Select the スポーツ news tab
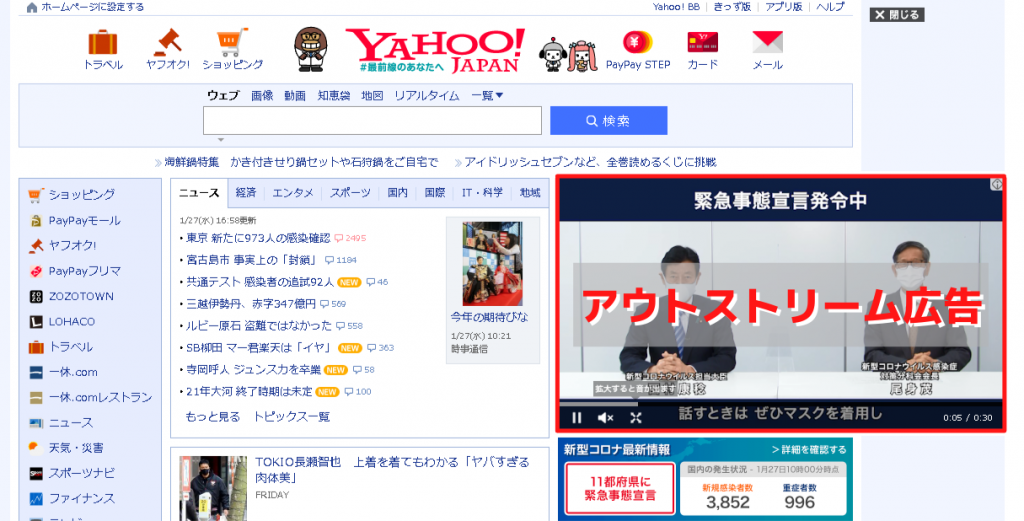1024x521 pixels. pyautogui.click(x=350, y=193)
